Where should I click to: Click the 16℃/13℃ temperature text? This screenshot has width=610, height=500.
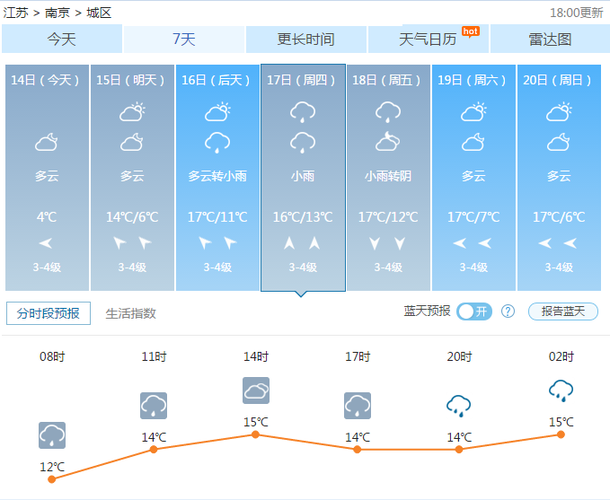pyautogui.click(x=303, y=217)
